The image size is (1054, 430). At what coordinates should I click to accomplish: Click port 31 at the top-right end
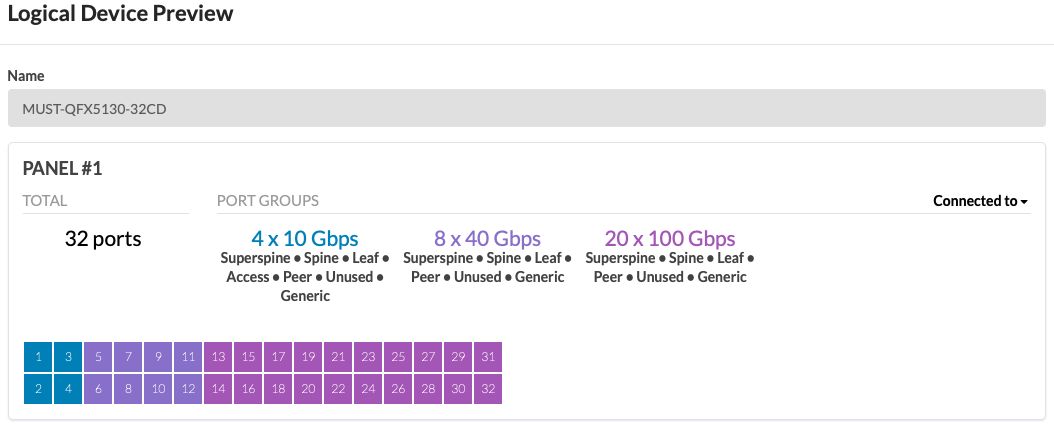click(x=488, y=357)
